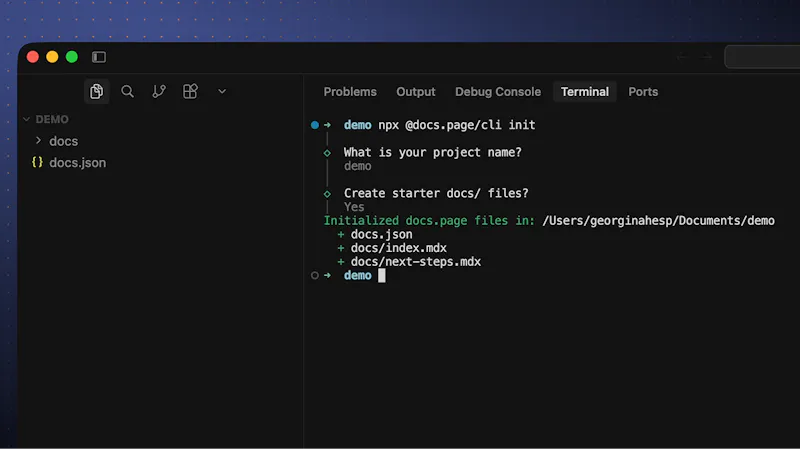Open the Source Control branch icon
Viewport: 800px width, 449px height.
click(x=159, y=91)
